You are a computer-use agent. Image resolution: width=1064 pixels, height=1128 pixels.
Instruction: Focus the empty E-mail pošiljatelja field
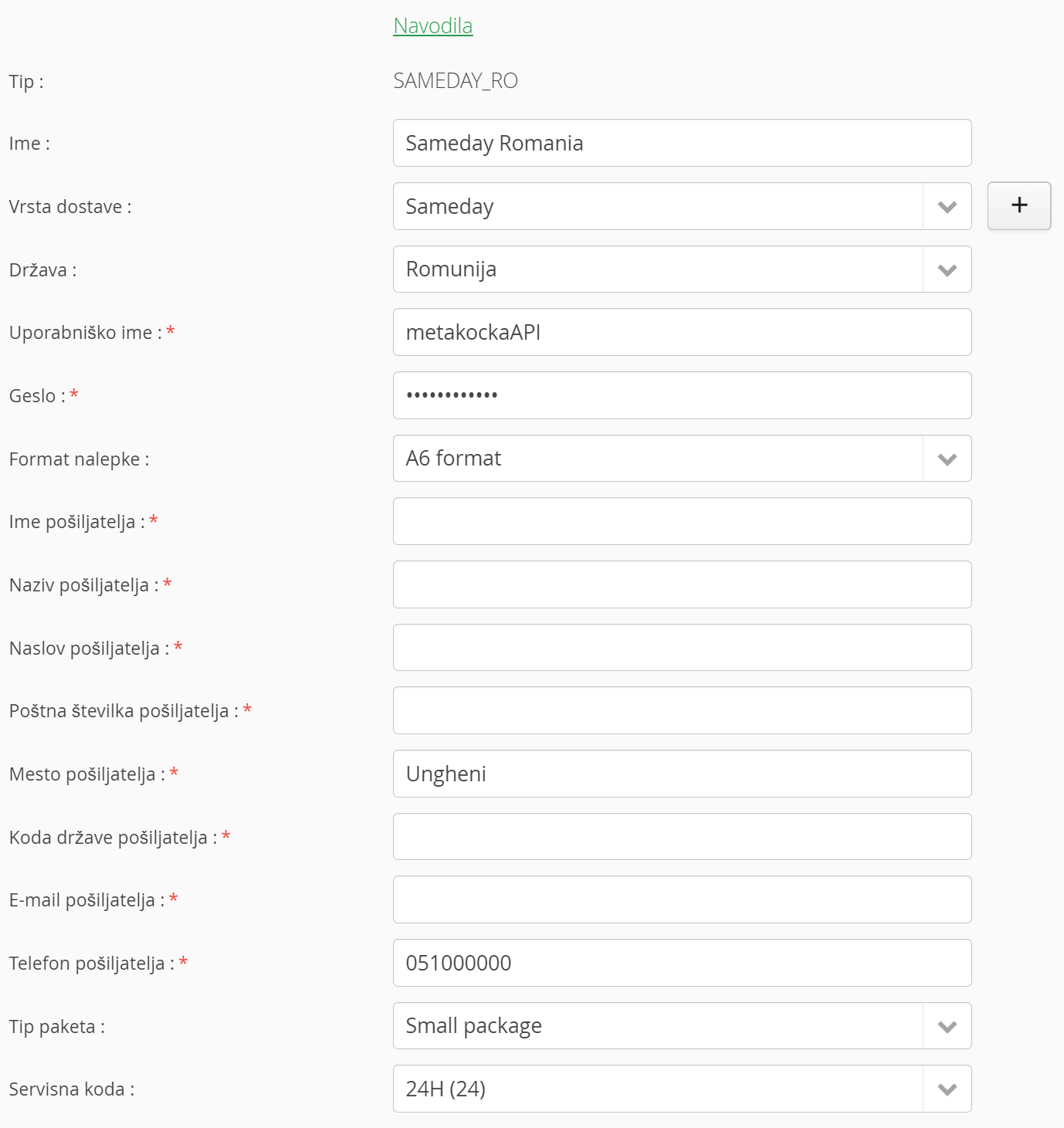click(683, 899)
